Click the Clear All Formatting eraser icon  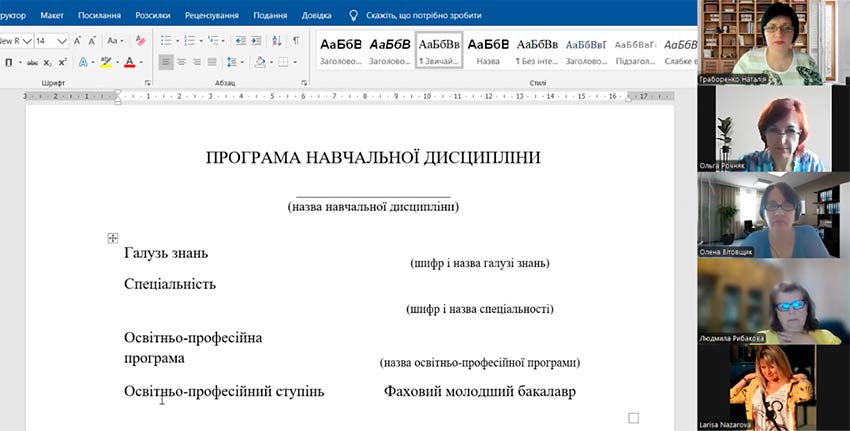tap(140, 41)
